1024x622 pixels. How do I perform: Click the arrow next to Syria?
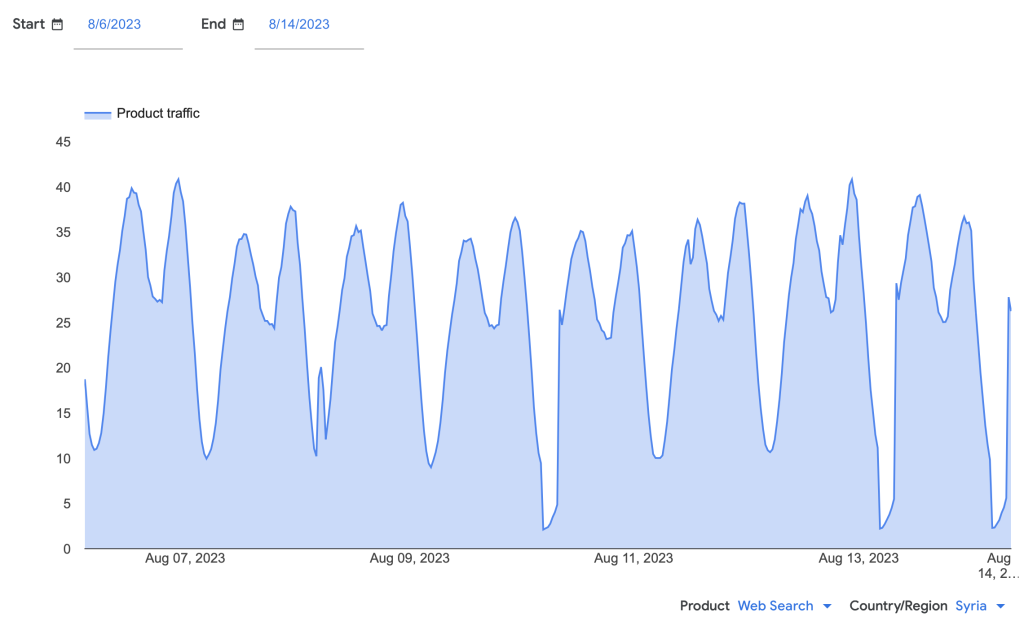(1000, 606)
